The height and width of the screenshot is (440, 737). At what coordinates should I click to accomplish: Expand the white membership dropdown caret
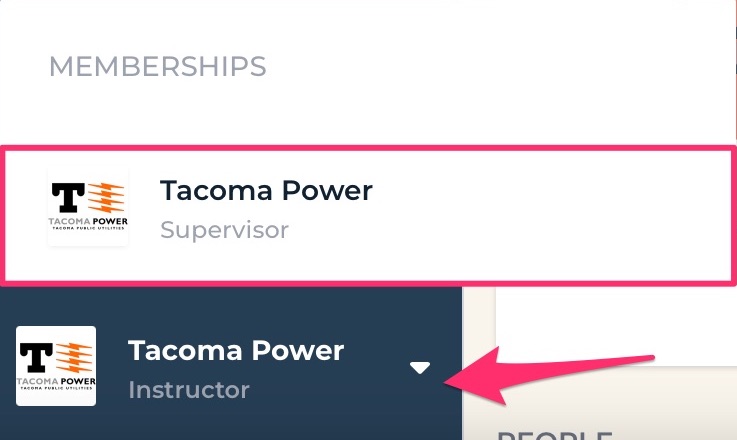point(420,367)
